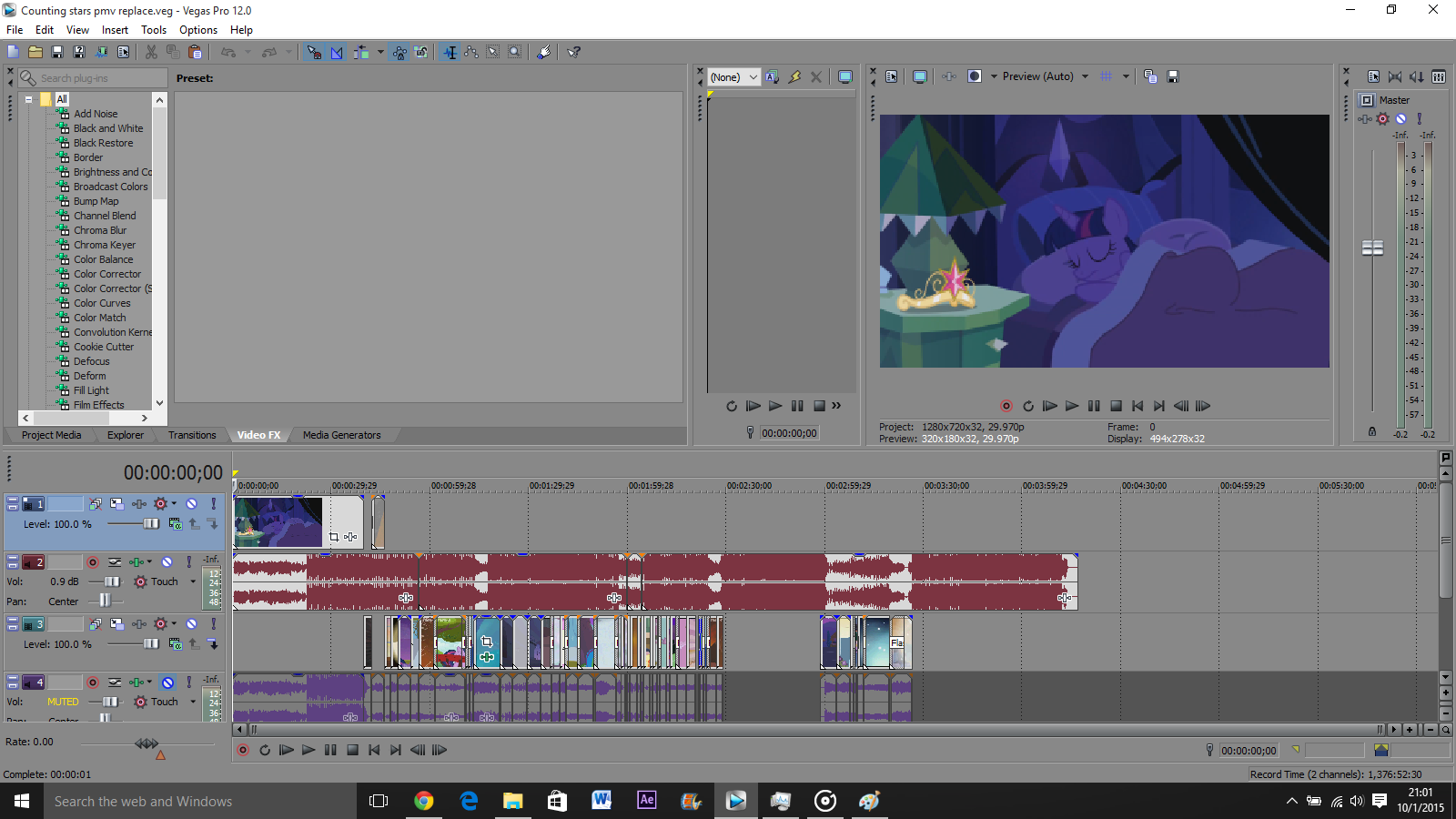This screenshot has width=1456, height=819.
Task: Select the Bump Map effect
Action: (x=96, y=201)
